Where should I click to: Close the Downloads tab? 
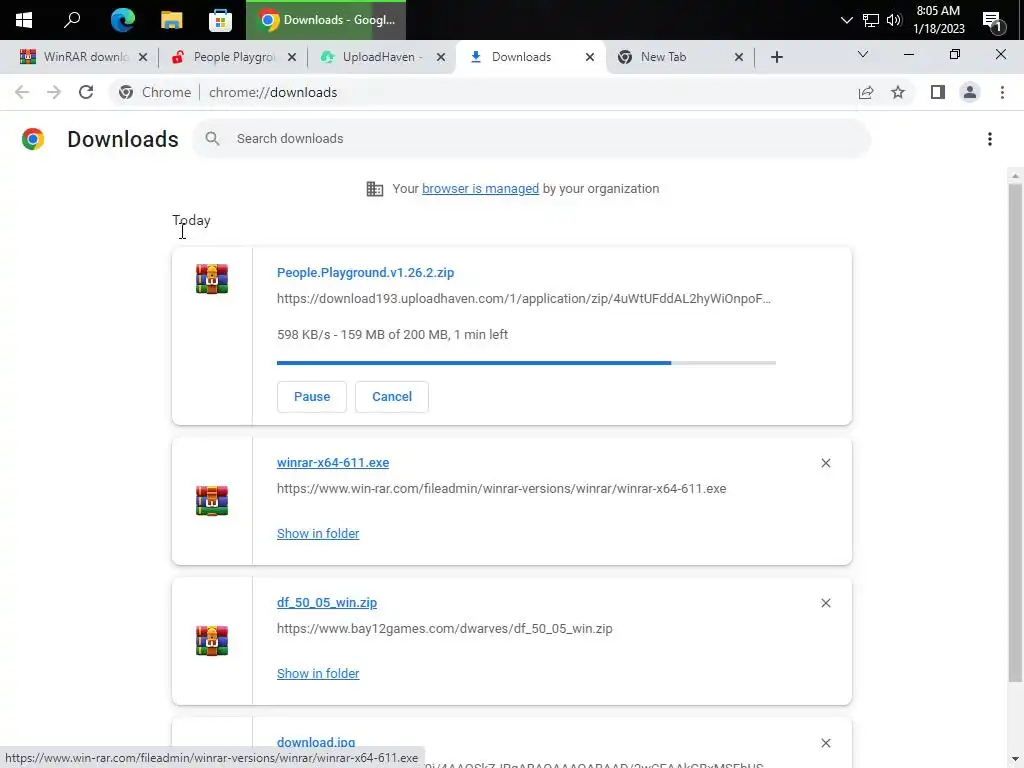[x=590, y=57]
